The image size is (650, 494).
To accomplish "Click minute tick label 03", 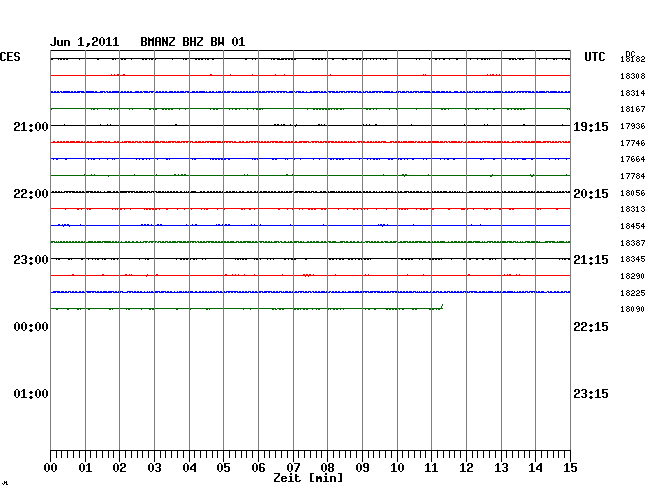I will pyautogui.click(x=154, y=468).
